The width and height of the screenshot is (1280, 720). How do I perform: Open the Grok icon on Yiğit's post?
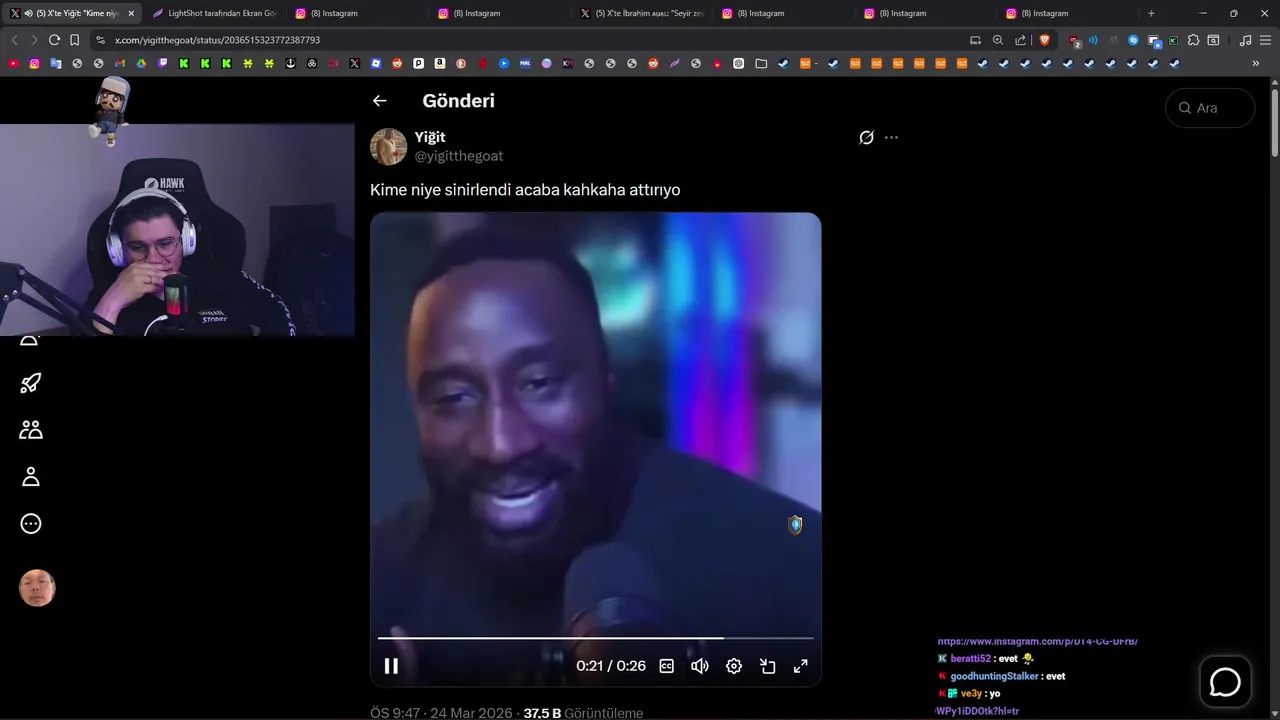pos(867,137)
